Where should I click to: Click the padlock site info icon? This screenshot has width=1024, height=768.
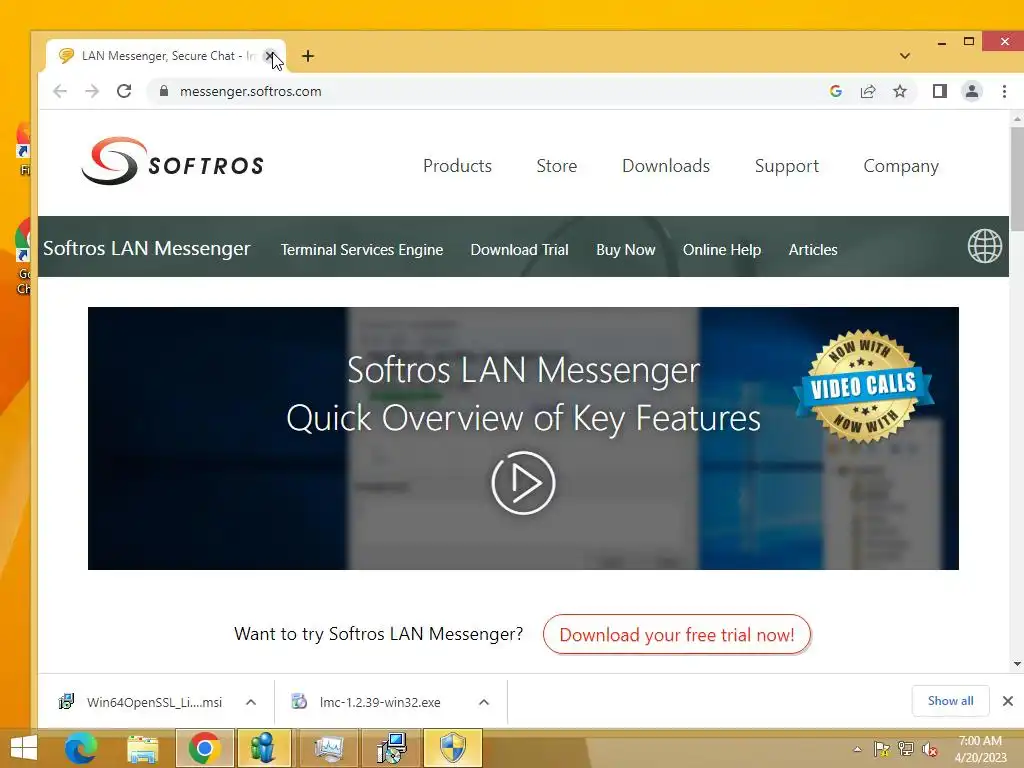[164, 91]
